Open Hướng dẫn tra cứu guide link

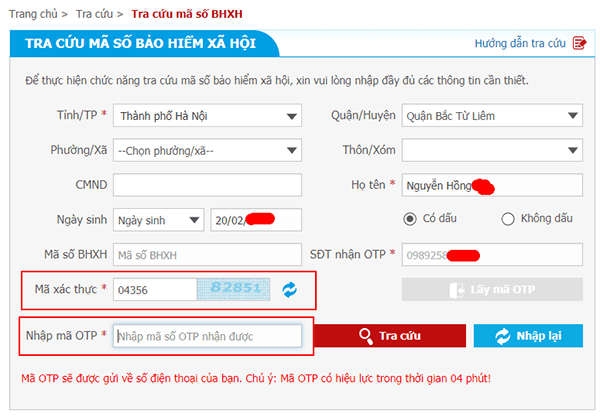point(520,44)
